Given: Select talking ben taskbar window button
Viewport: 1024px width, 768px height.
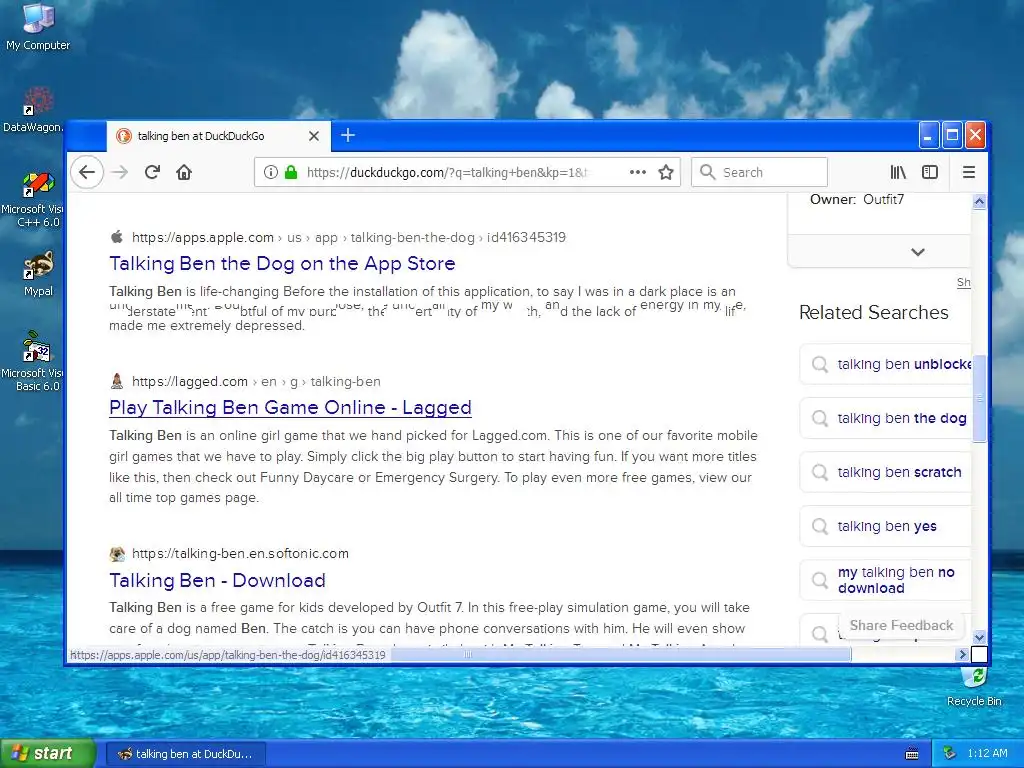Looking at the screenshot, I should [x=185, y=754].
